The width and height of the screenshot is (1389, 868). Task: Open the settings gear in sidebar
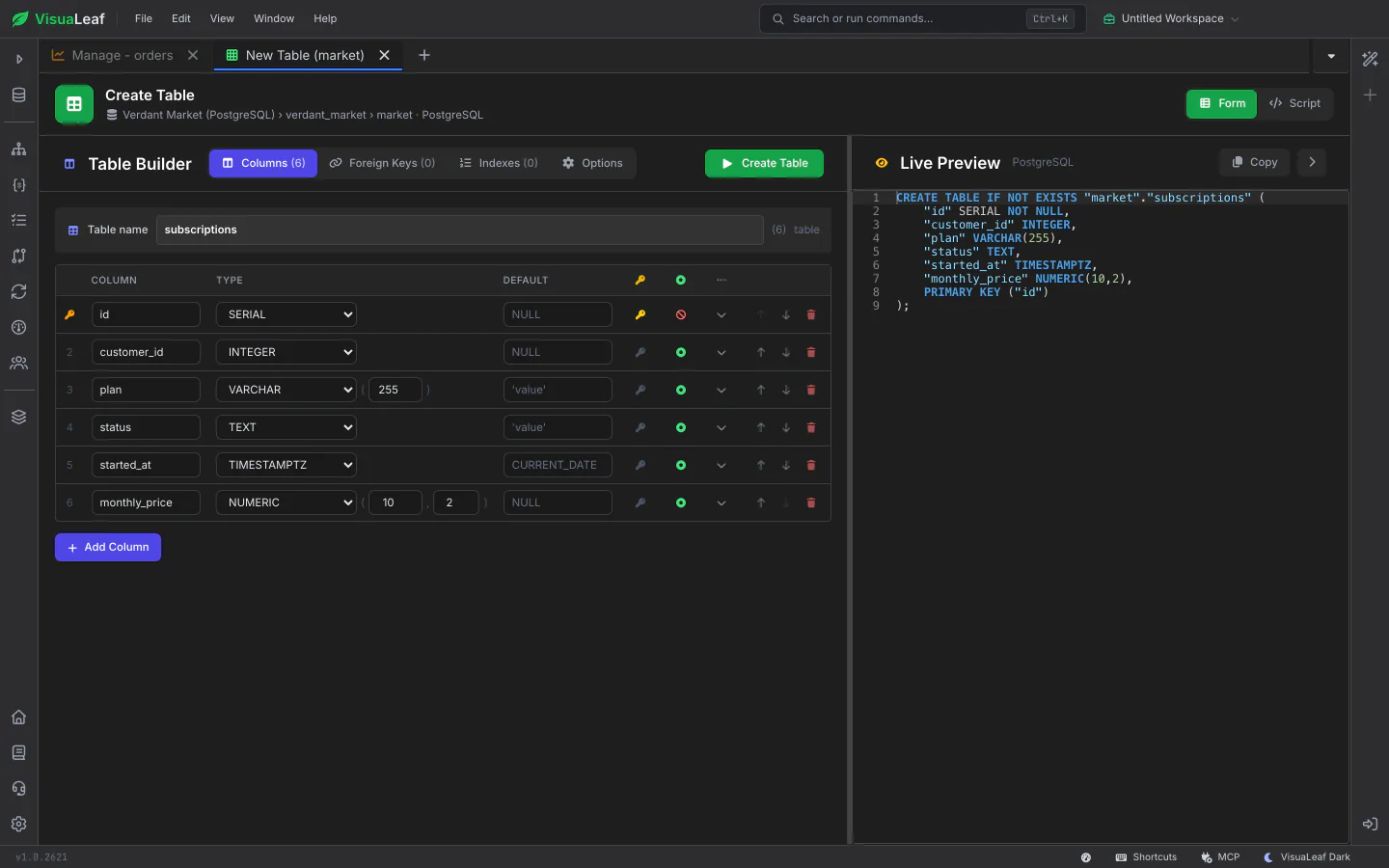tap(18, 825)
